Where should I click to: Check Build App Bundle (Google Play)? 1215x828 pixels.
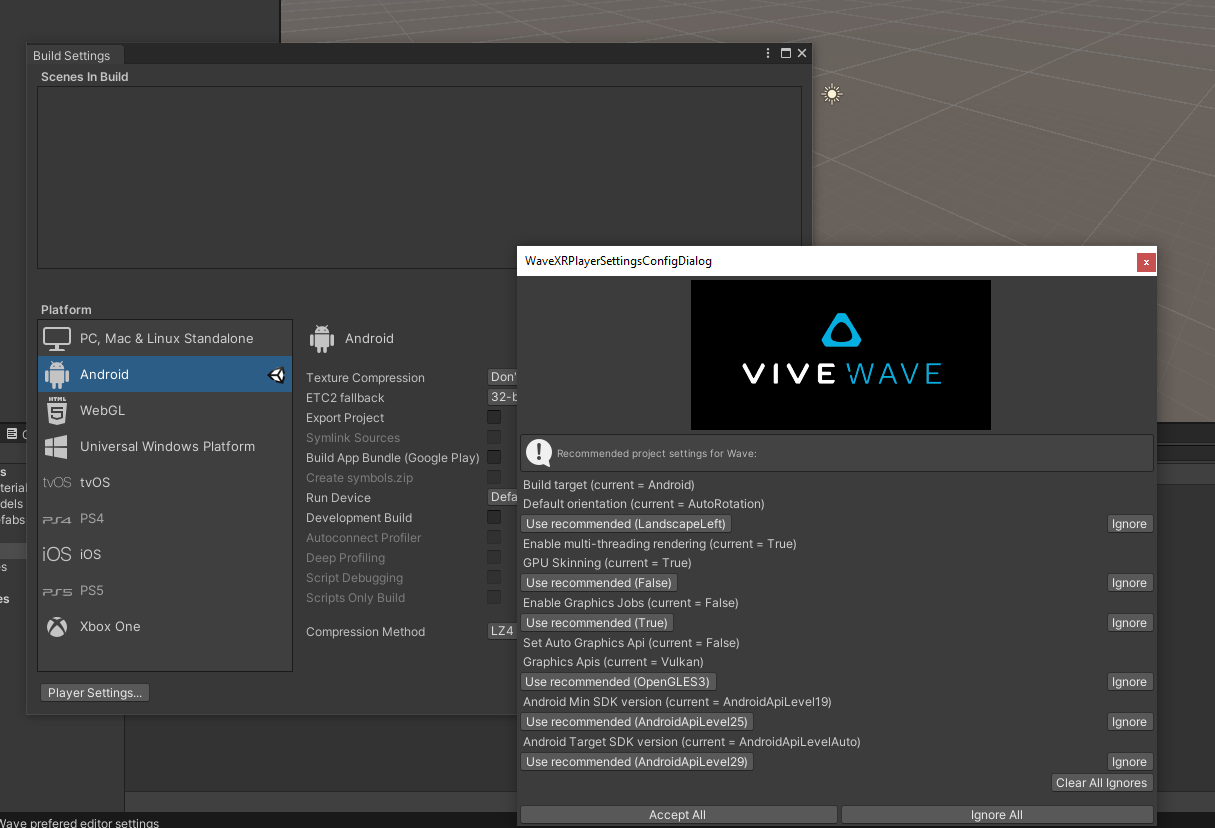494,457
